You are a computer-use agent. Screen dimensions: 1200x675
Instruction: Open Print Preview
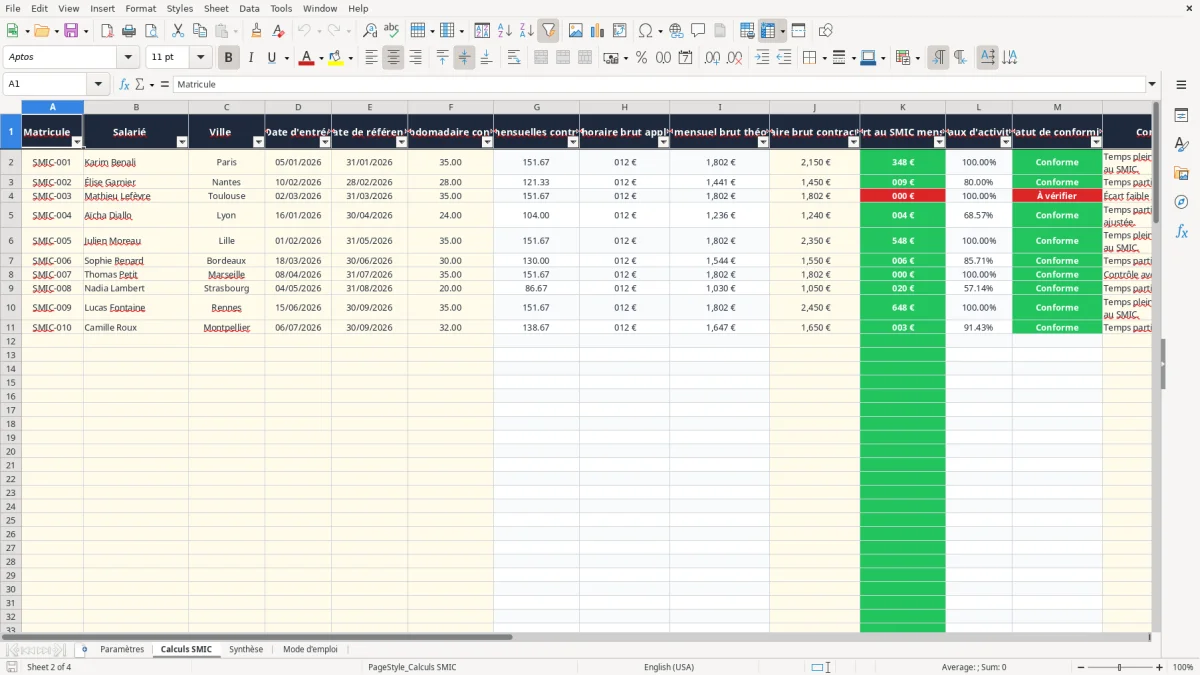click(150, 31)
